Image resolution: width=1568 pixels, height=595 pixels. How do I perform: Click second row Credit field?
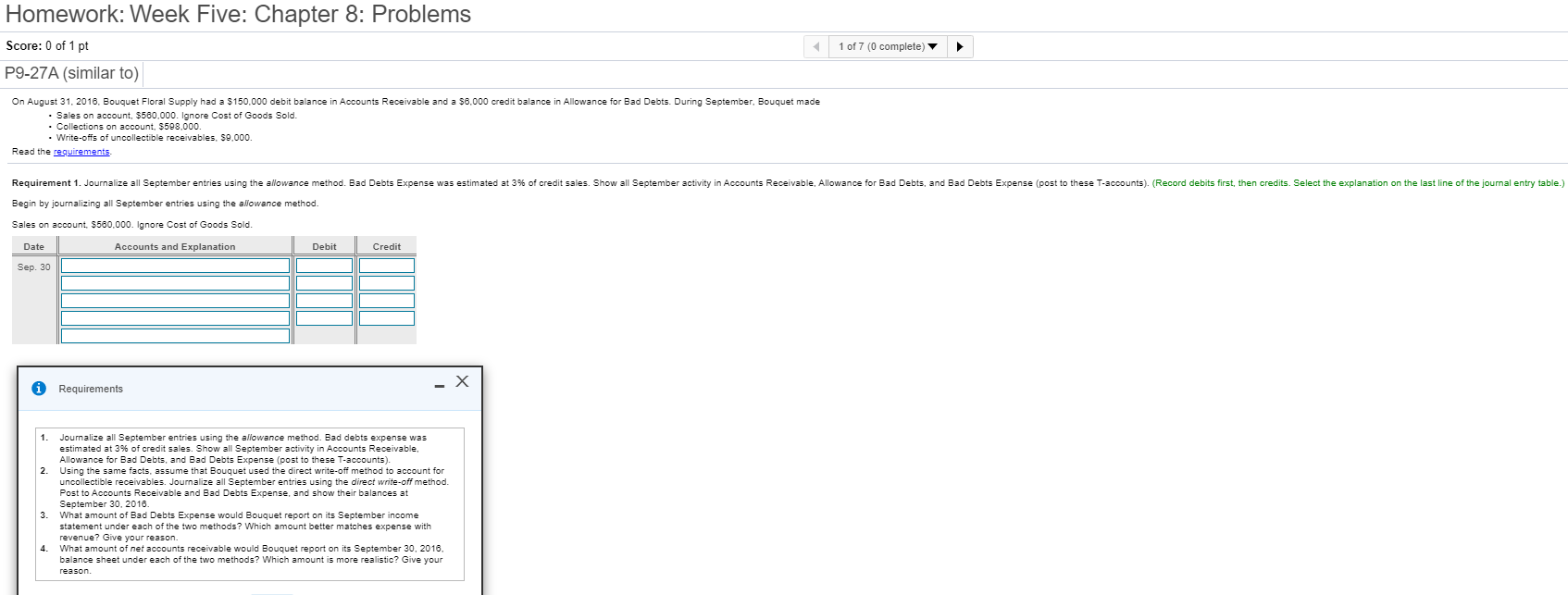[x=387, y=283]
